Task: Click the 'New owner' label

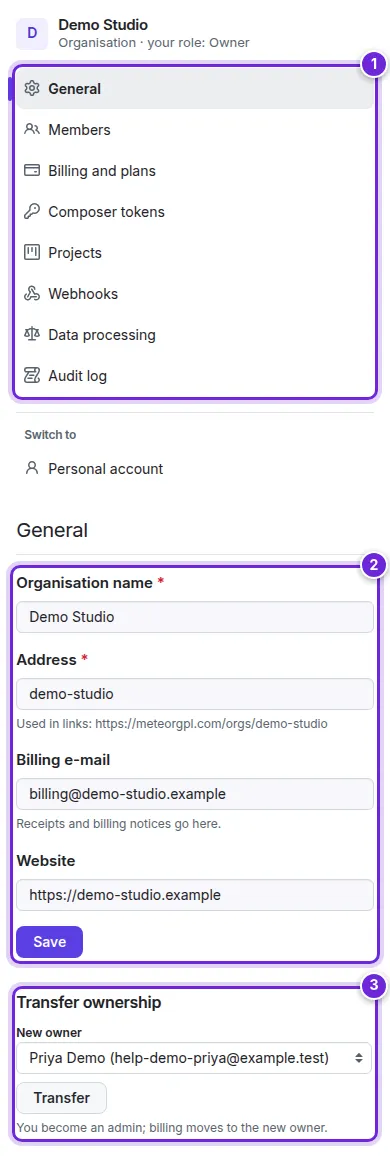Action: [x=49, y=1032]
